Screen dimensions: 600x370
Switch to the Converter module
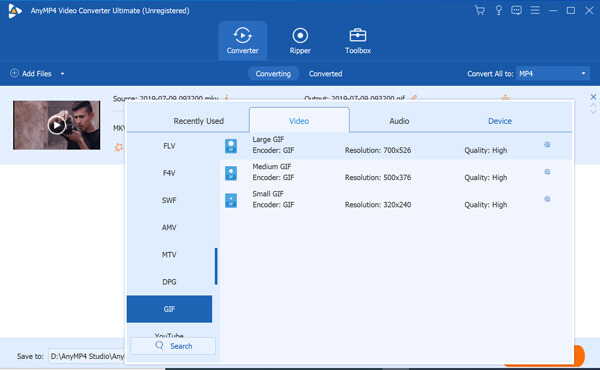243,41
